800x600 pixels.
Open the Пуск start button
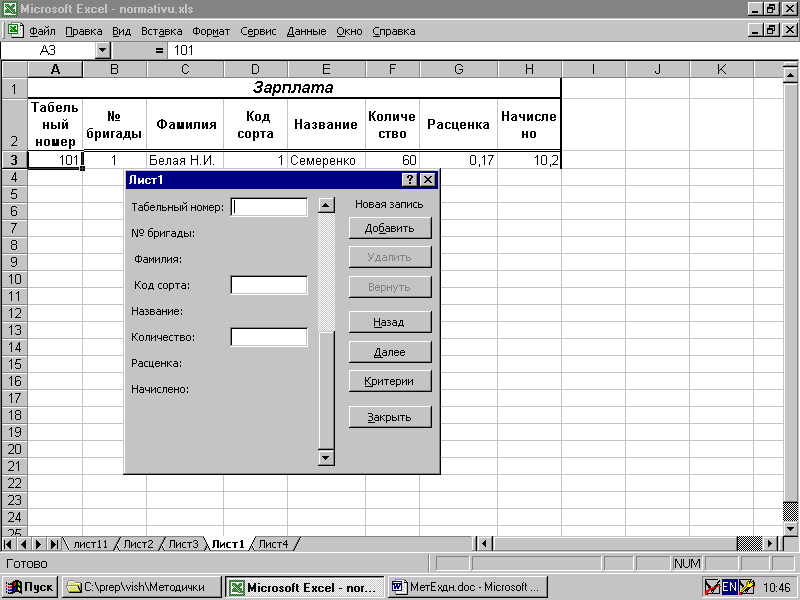pos(30,587)
